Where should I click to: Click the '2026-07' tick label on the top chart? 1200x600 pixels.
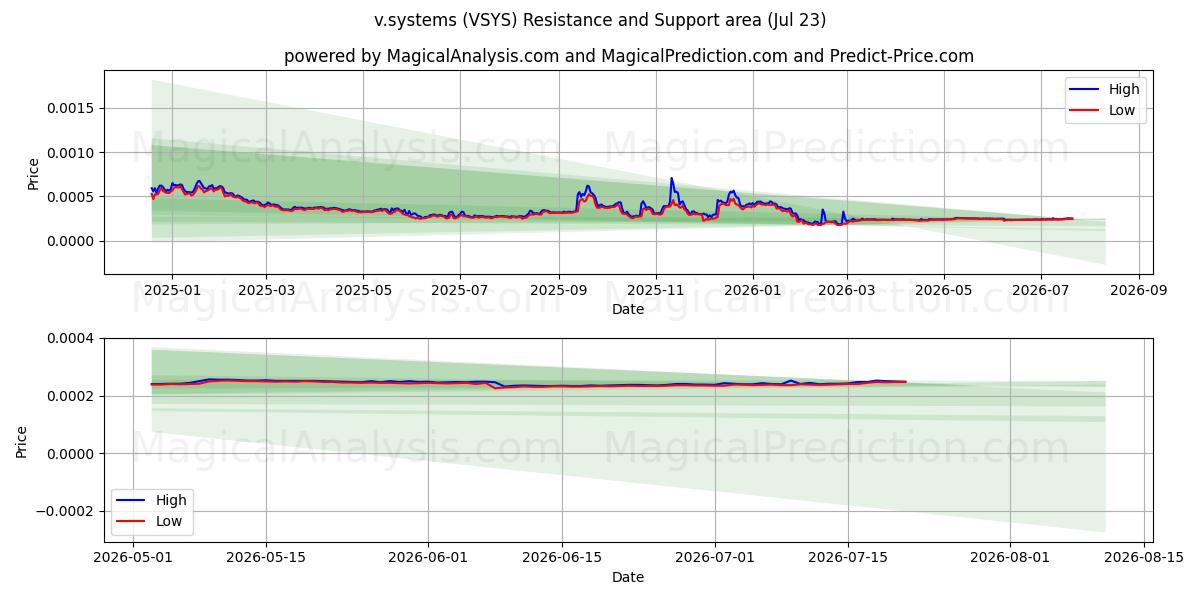1041,290
